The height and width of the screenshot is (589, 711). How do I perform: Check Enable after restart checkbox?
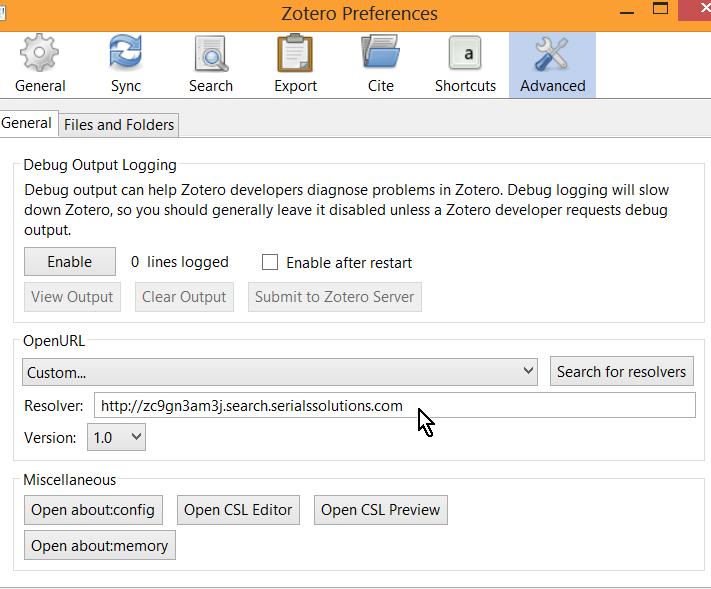[270, 262]
